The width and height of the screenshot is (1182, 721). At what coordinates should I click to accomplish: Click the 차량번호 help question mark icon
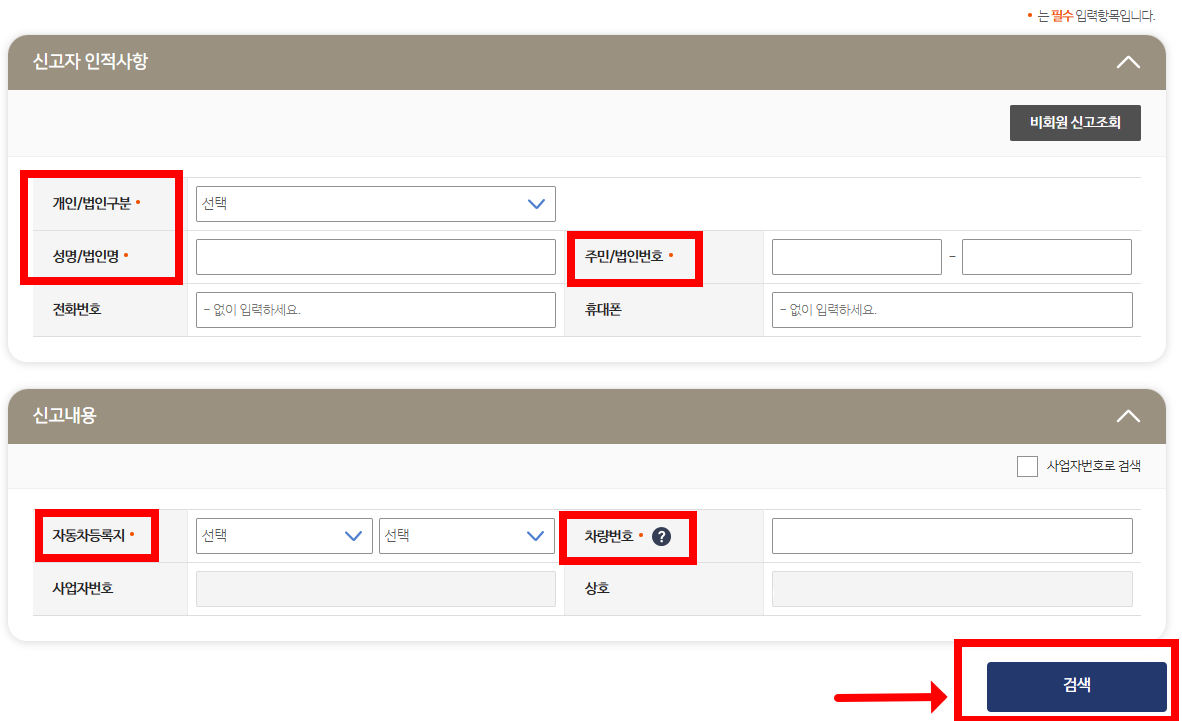pos(661,536)
